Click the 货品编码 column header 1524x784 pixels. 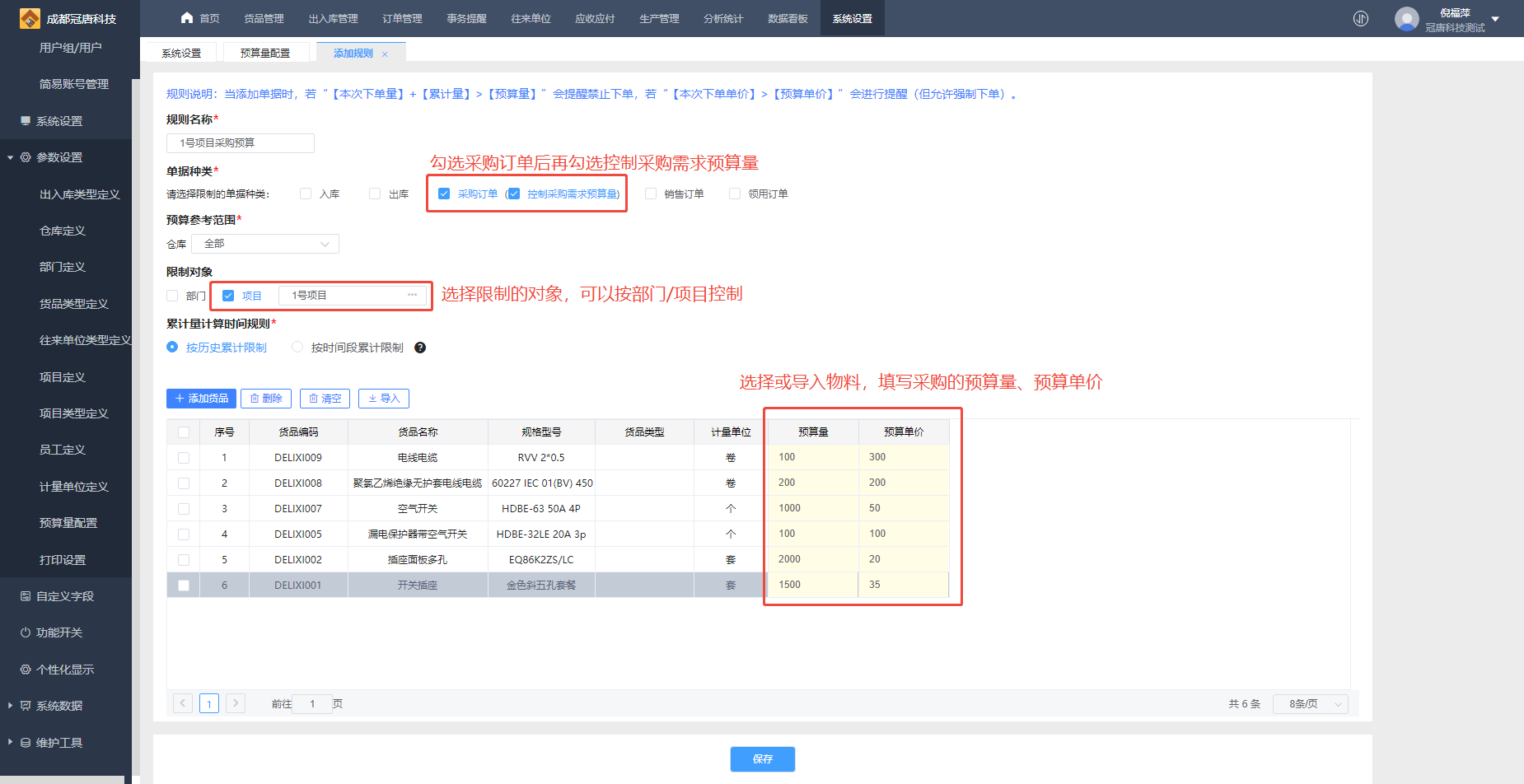coord(298,432)
